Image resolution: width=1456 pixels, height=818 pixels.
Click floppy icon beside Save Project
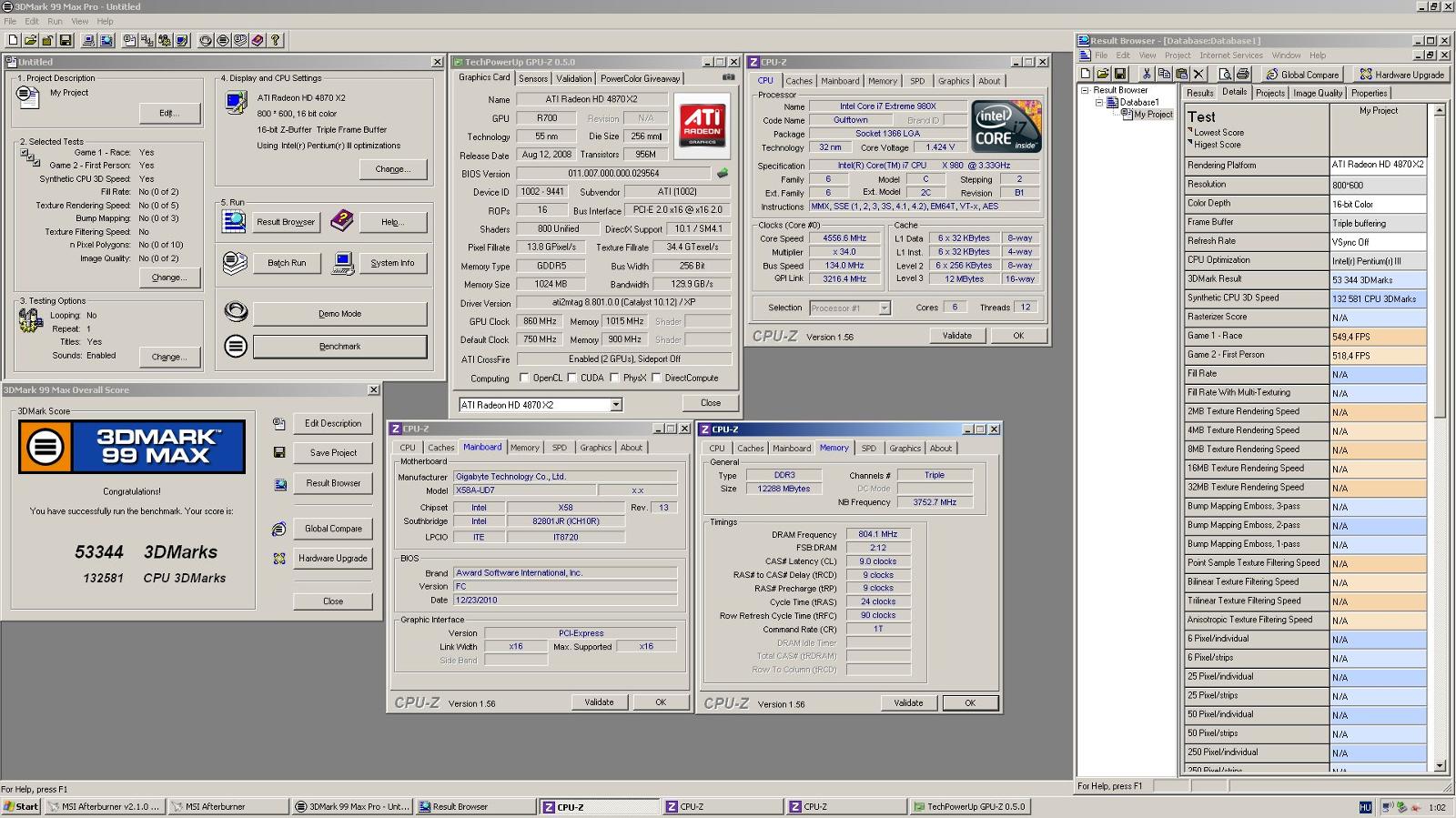pyautogui.click(x=279, y=452)
